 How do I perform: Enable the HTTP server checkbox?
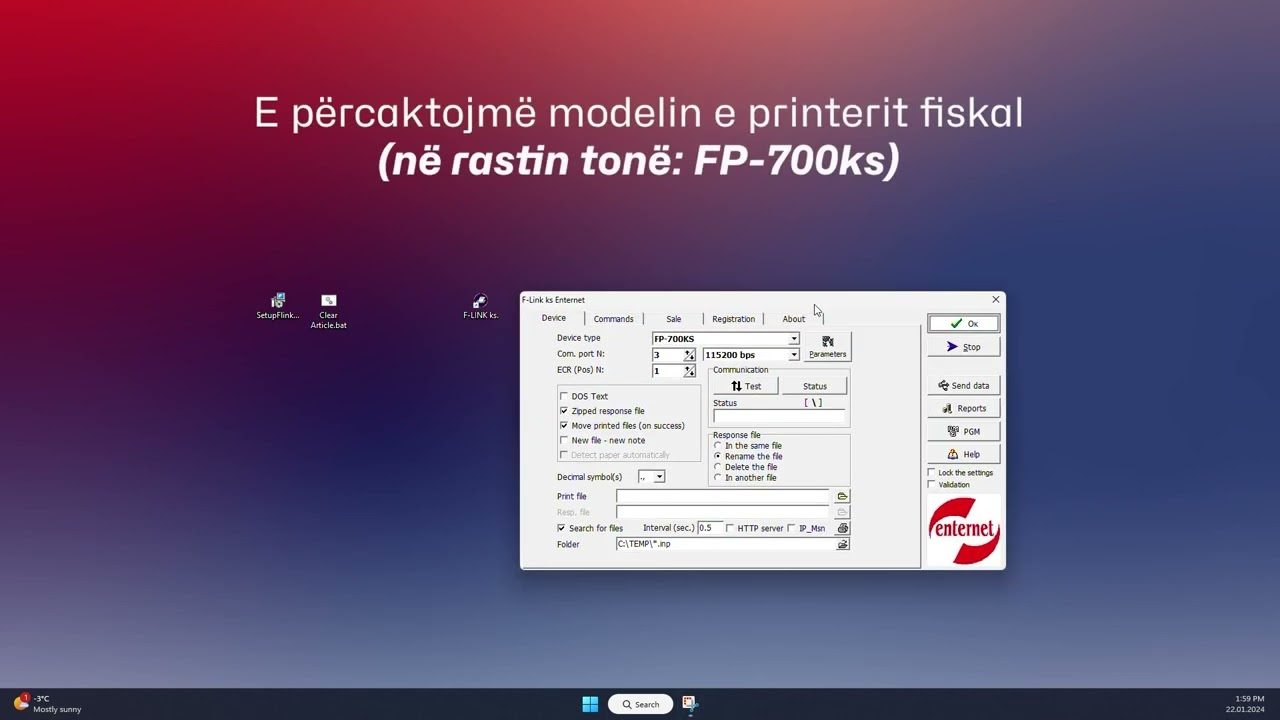(730, 528)
